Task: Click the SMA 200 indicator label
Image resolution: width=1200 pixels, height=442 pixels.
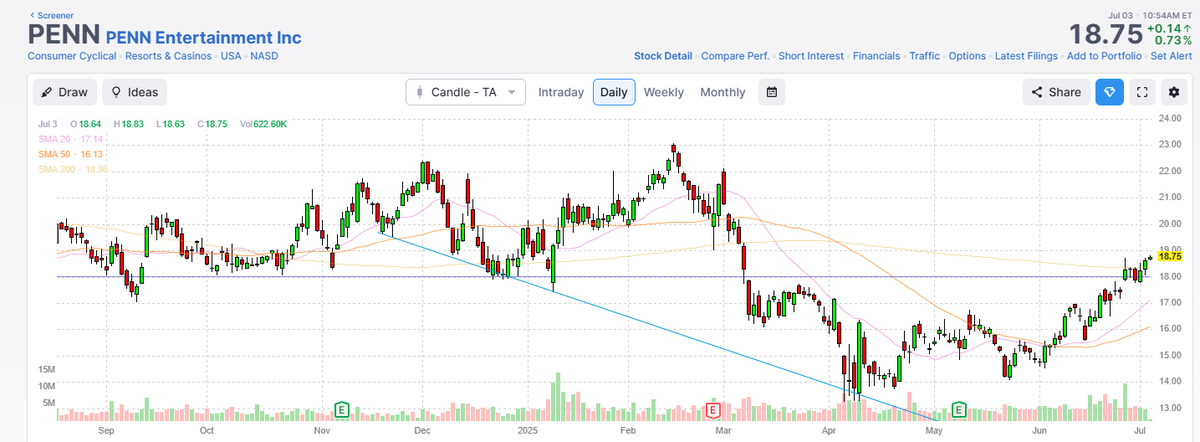Action: [x=73, y=169]
